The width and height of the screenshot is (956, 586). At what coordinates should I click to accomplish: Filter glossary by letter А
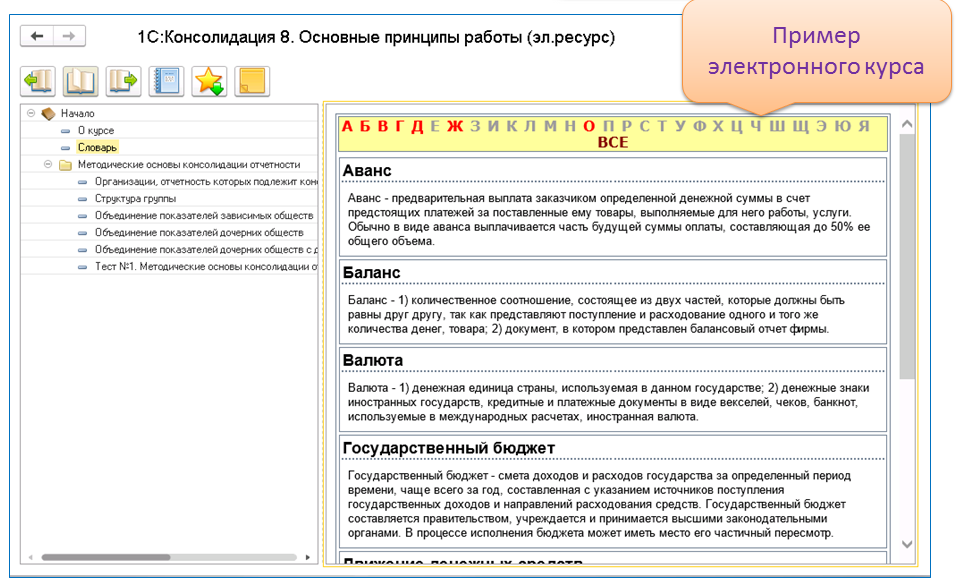click(x=349, y=126)
